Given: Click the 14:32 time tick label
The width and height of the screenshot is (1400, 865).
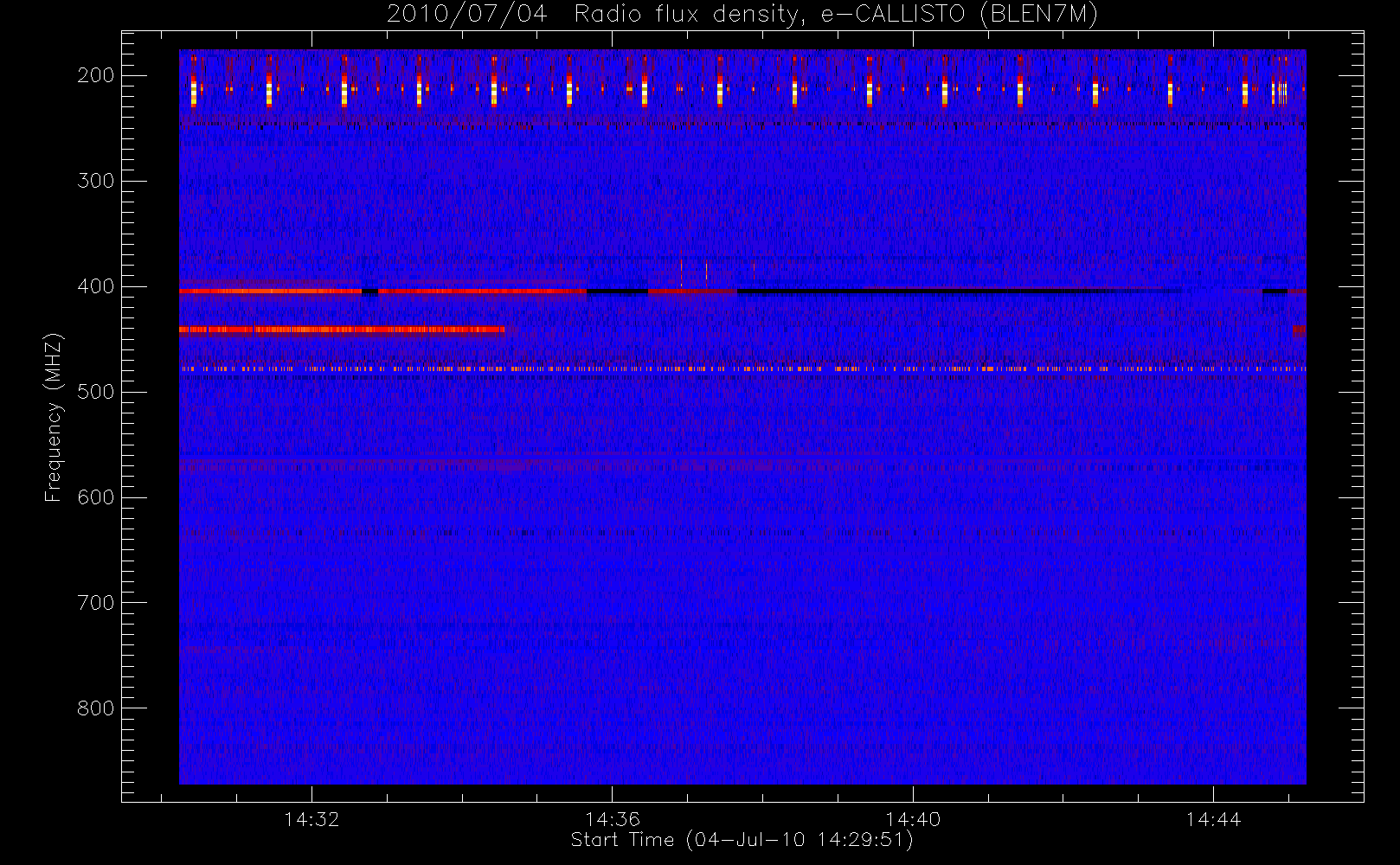Looking at the screenshot, I should [x=311, y=819].
